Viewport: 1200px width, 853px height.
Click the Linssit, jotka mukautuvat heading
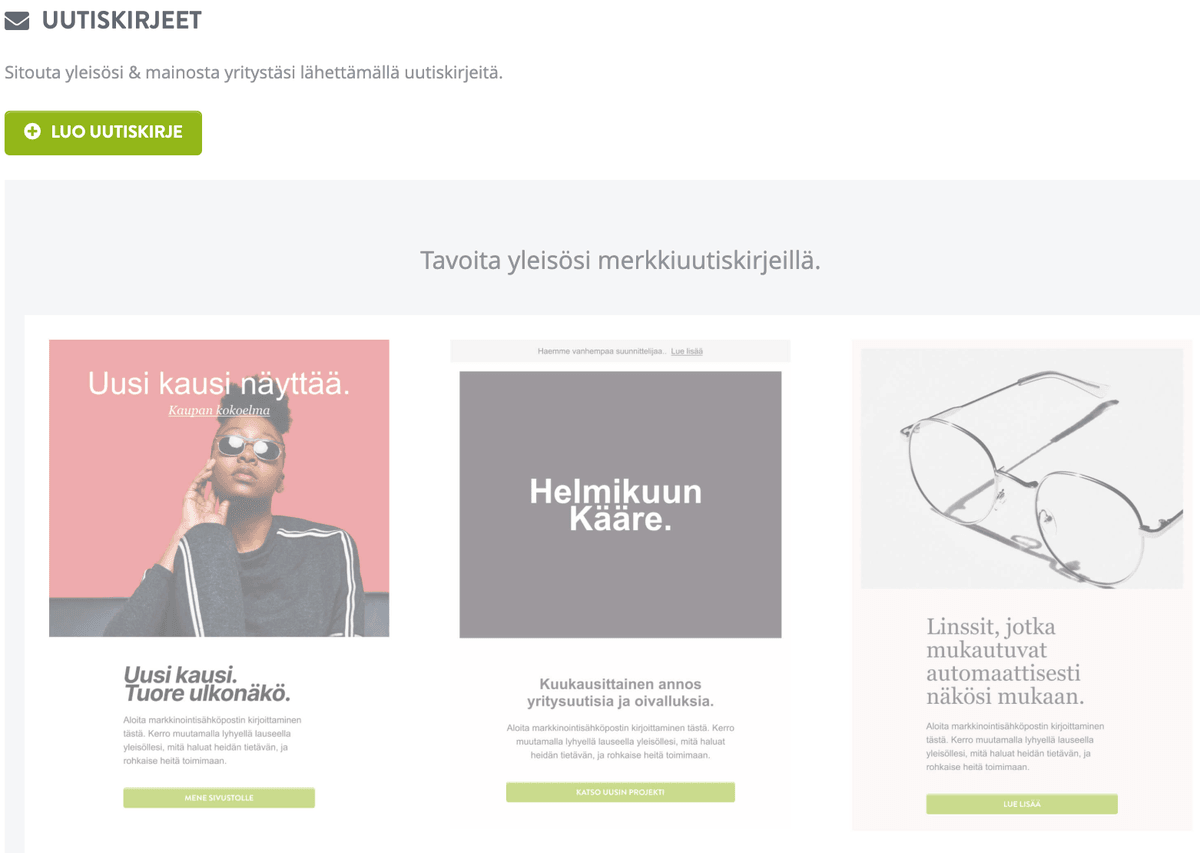tap(1005, 662)
